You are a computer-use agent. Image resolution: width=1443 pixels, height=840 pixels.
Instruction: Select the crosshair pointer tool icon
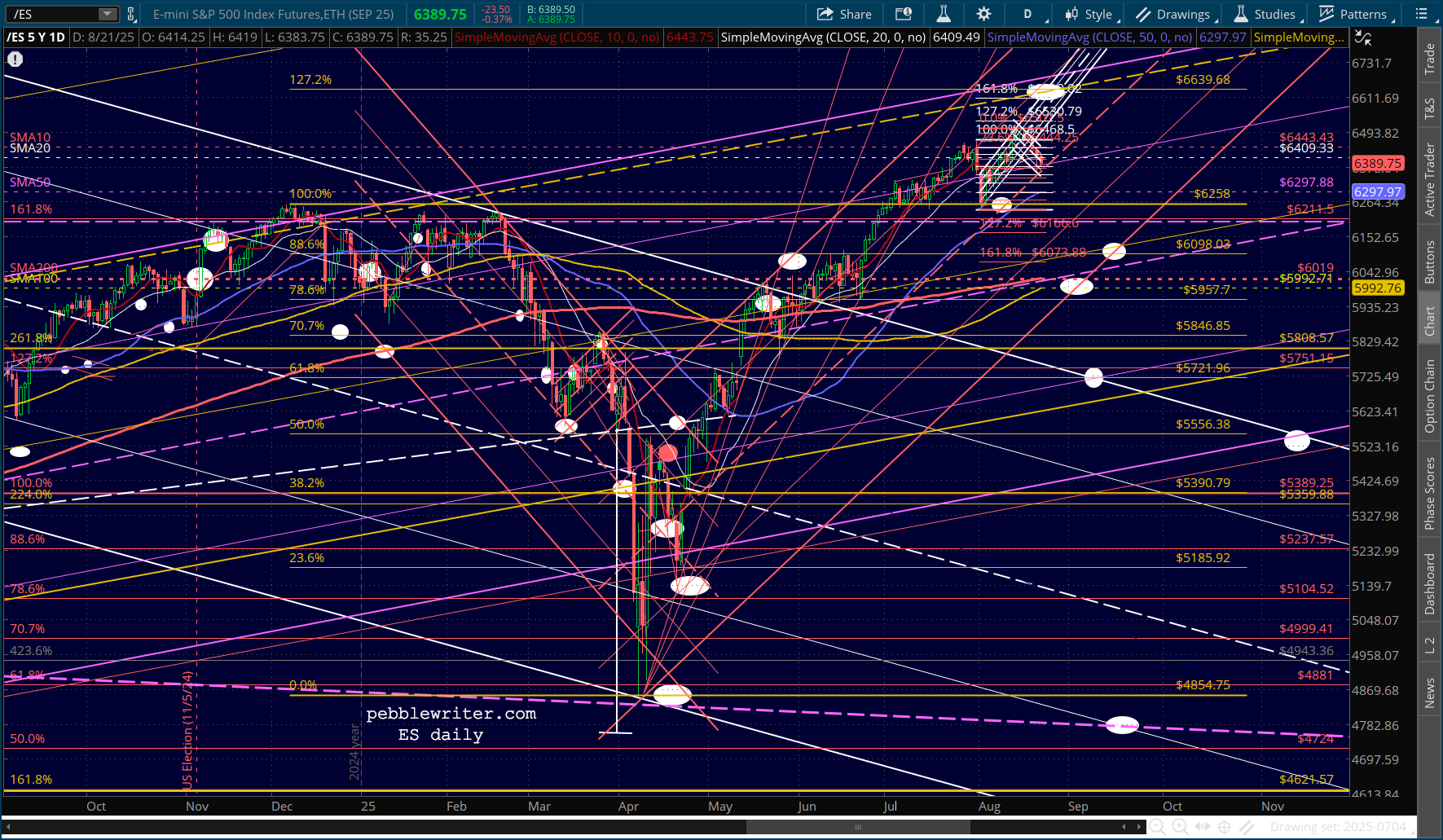1224,827
